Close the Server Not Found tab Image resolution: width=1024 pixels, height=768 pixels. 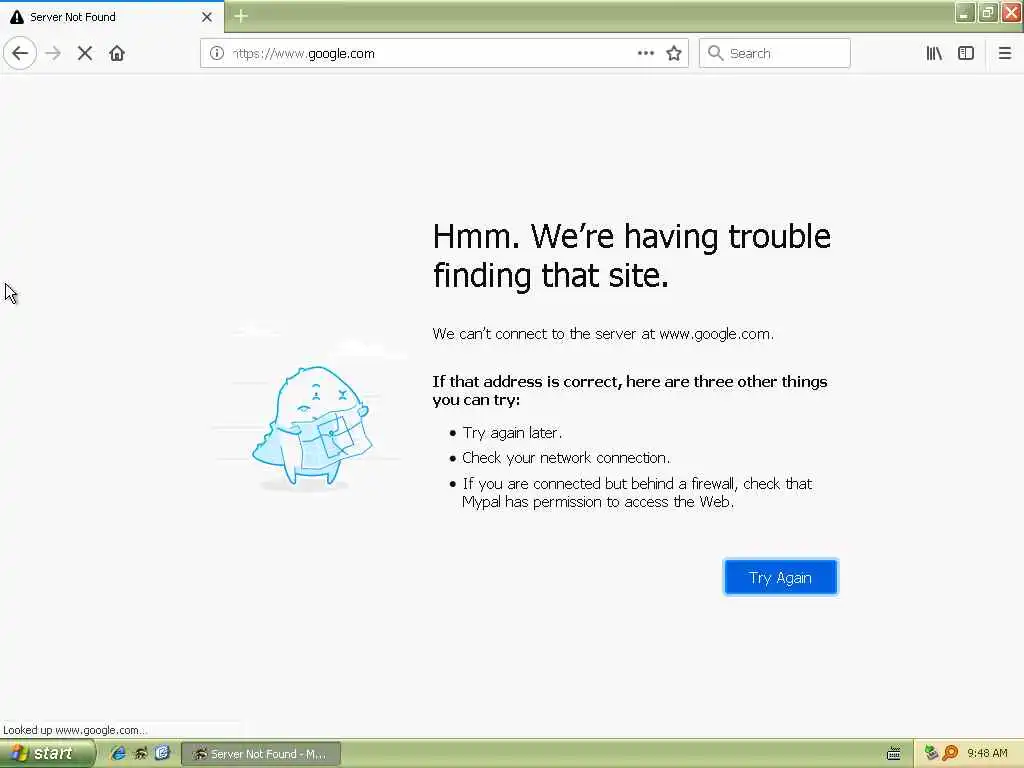pos(207,17)
